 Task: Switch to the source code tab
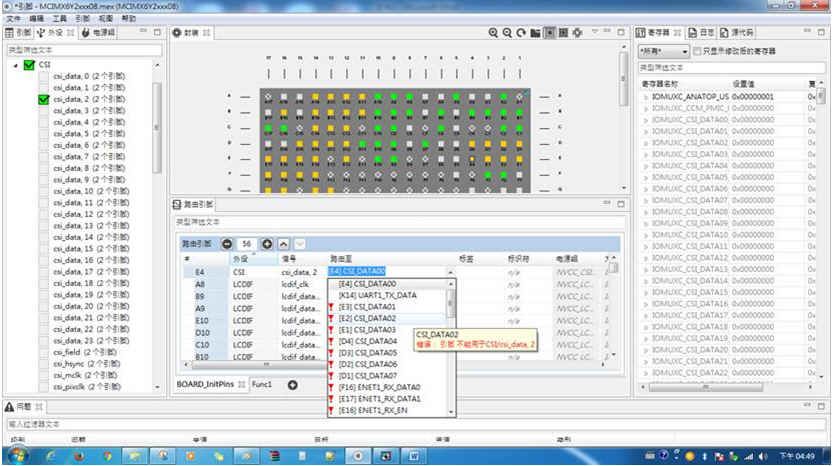pos(737,32)
